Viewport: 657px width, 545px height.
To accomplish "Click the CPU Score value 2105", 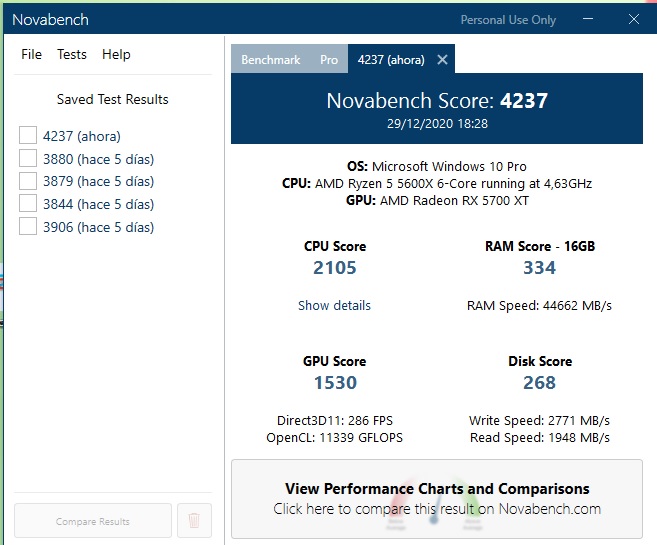I will (x=335, y=268).
